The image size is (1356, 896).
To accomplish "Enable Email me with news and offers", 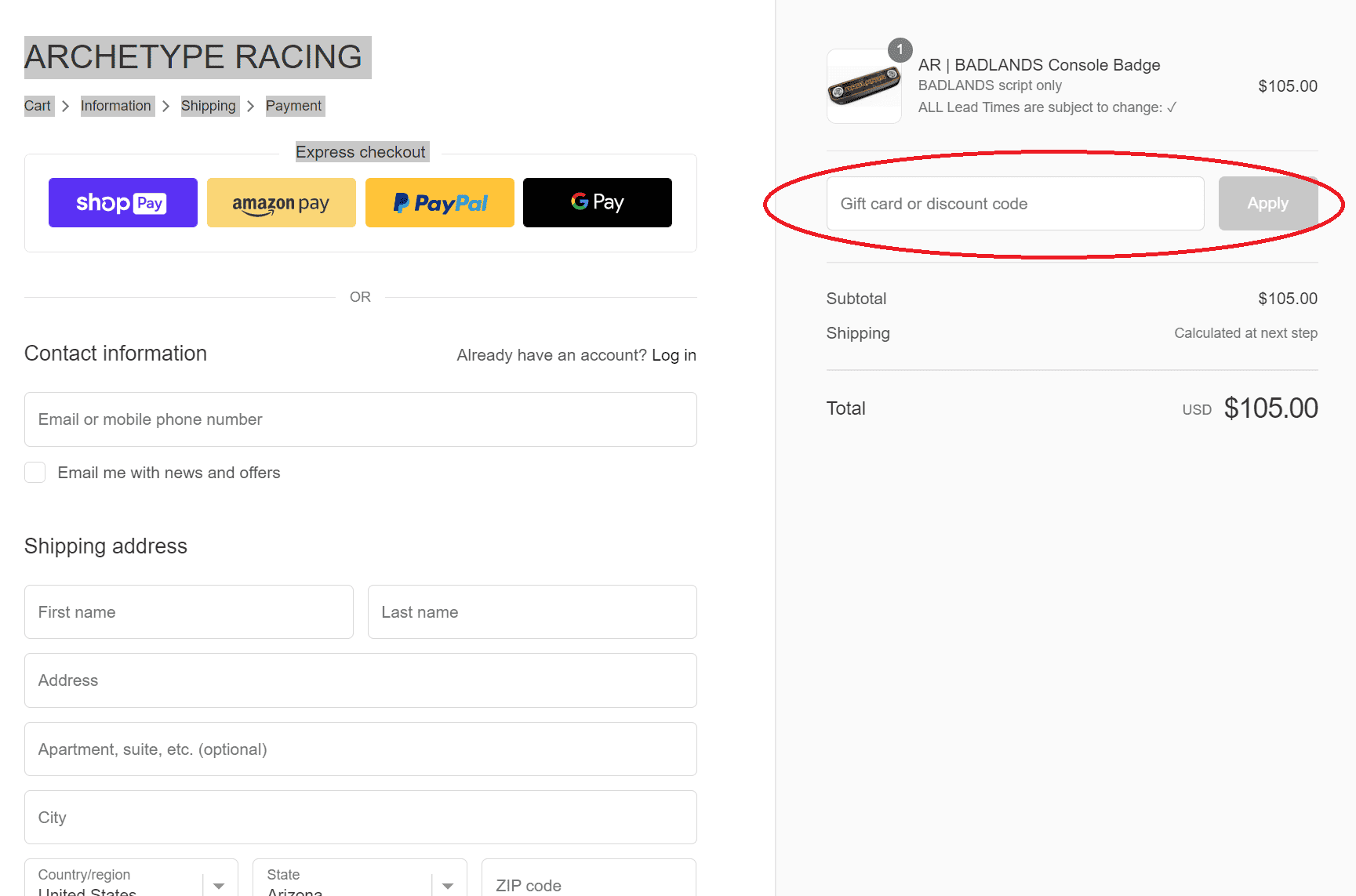I will click(x=35, y=472).
